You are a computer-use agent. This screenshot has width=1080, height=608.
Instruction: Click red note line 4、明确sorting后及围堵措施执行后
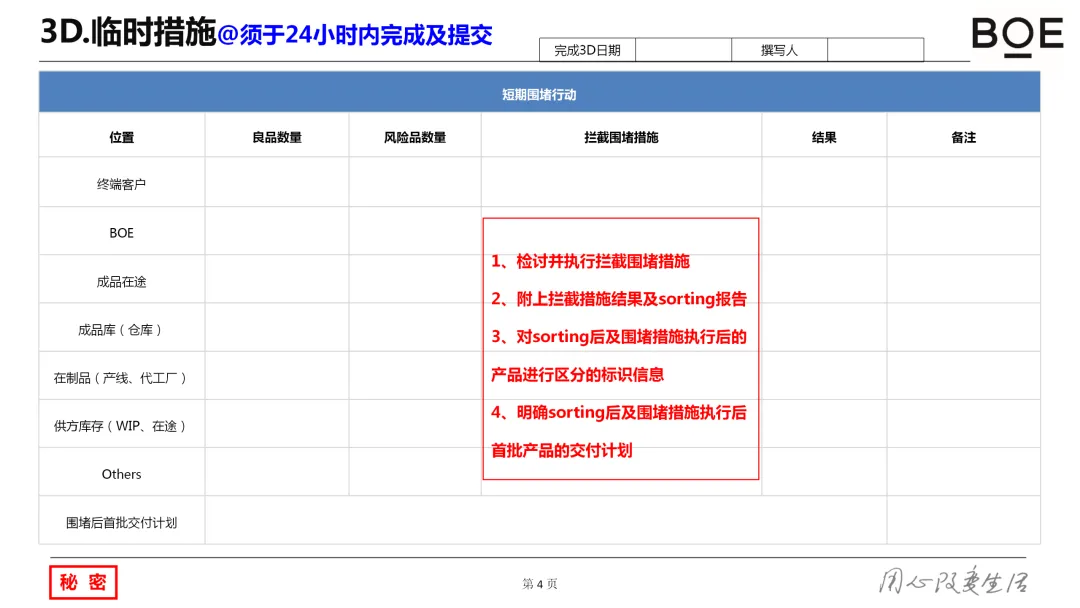click(619, 412)
